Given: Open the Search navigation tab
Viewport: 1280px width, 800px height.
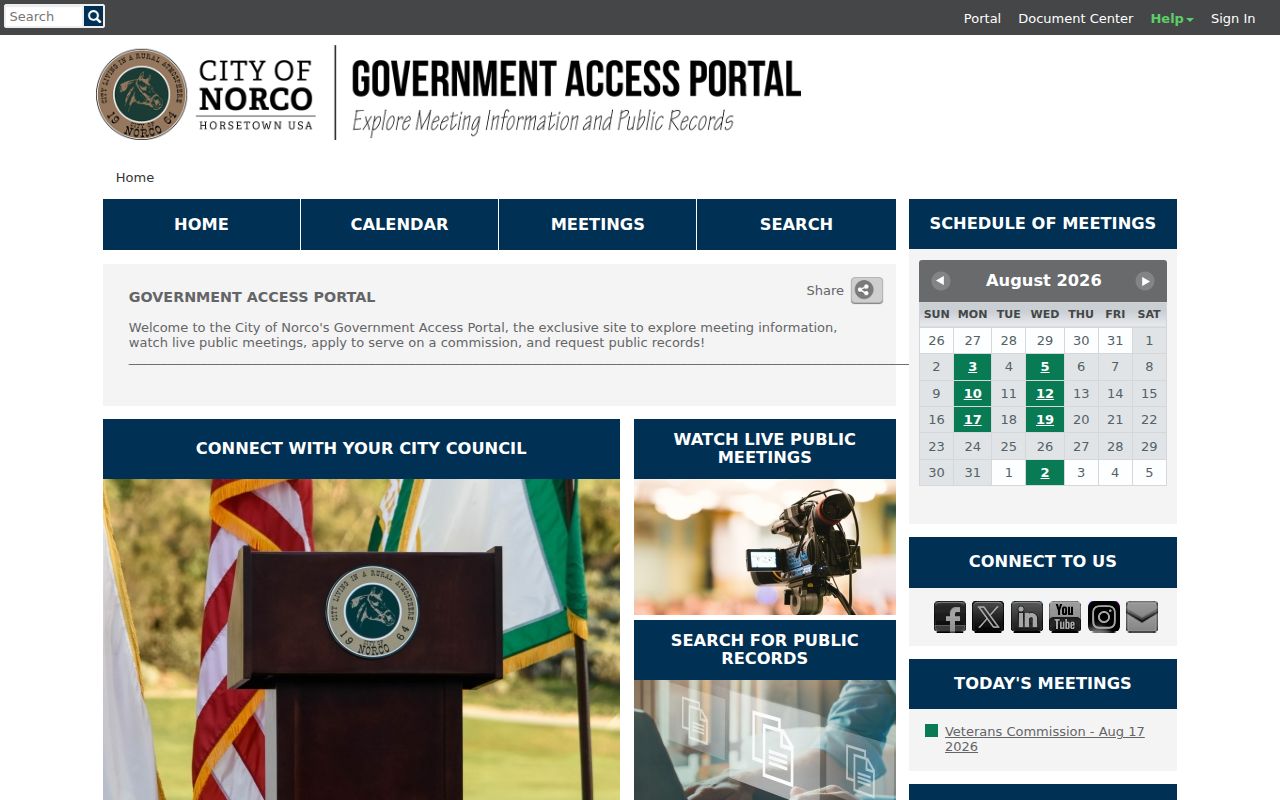Looking at the screenshot, I should pos(796,224).
